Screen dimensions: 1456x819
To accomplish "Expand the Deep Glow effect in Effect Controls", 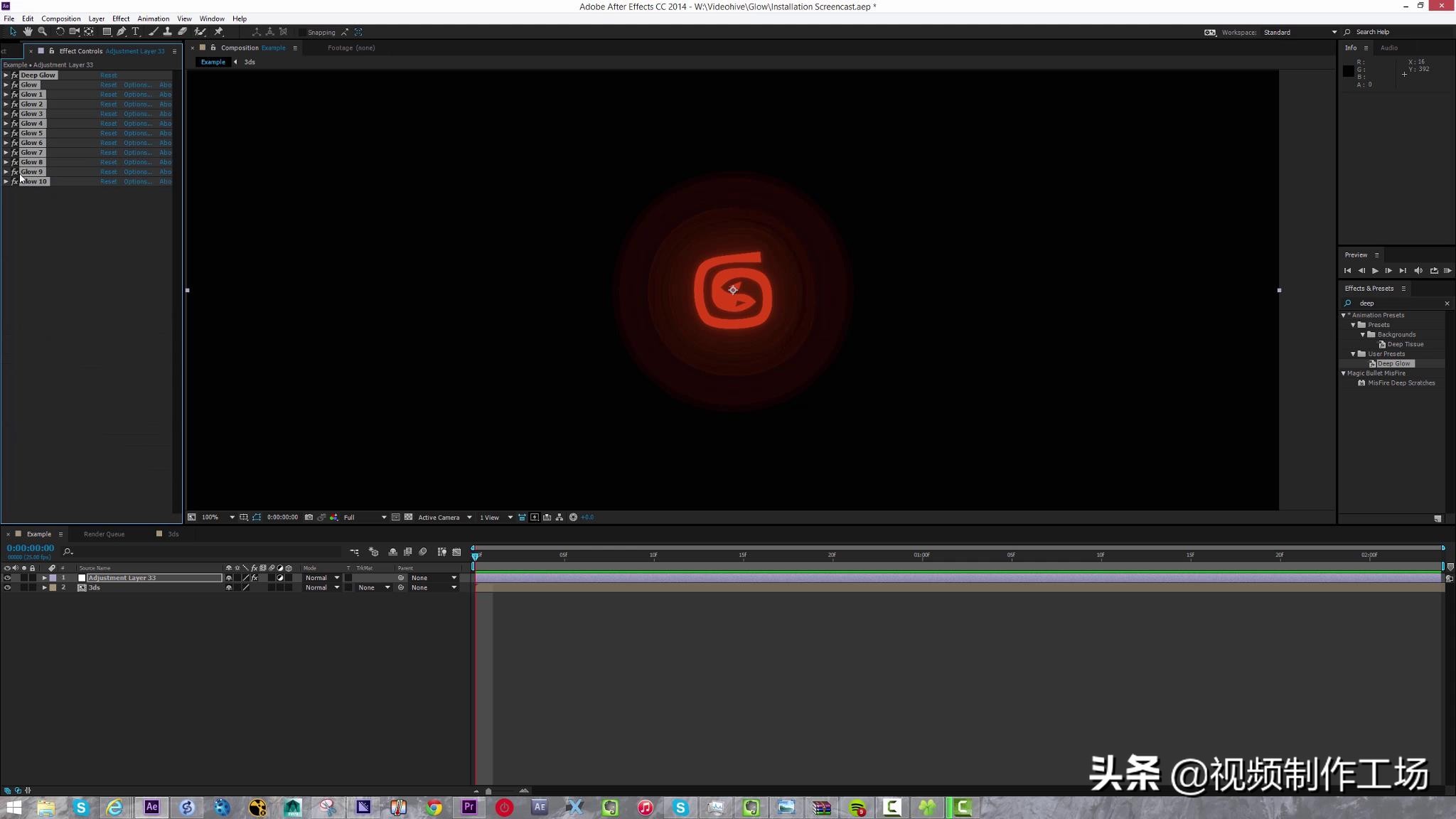I will (6, 75).
